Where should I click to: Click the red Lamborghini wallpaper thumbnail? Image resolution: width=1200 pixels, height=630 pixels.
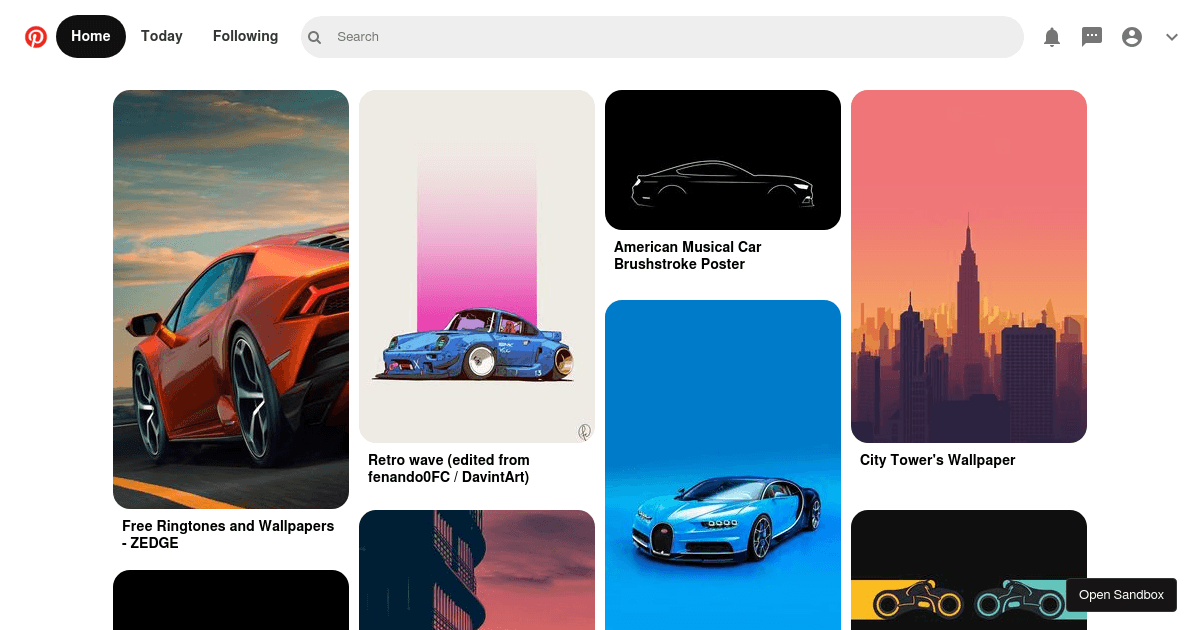(x=231, y=299)
